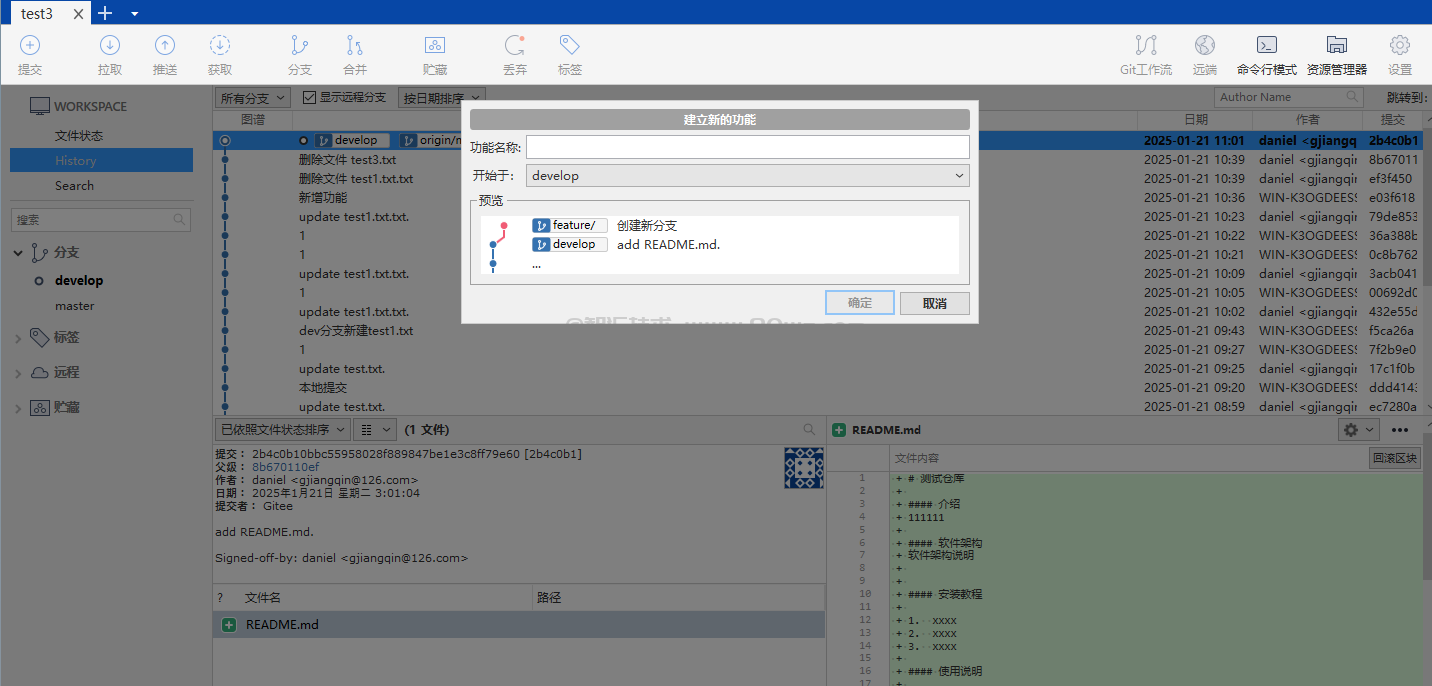Select History in the WORKSPACE sidebar
The image size is (1432, 686).
76,161
